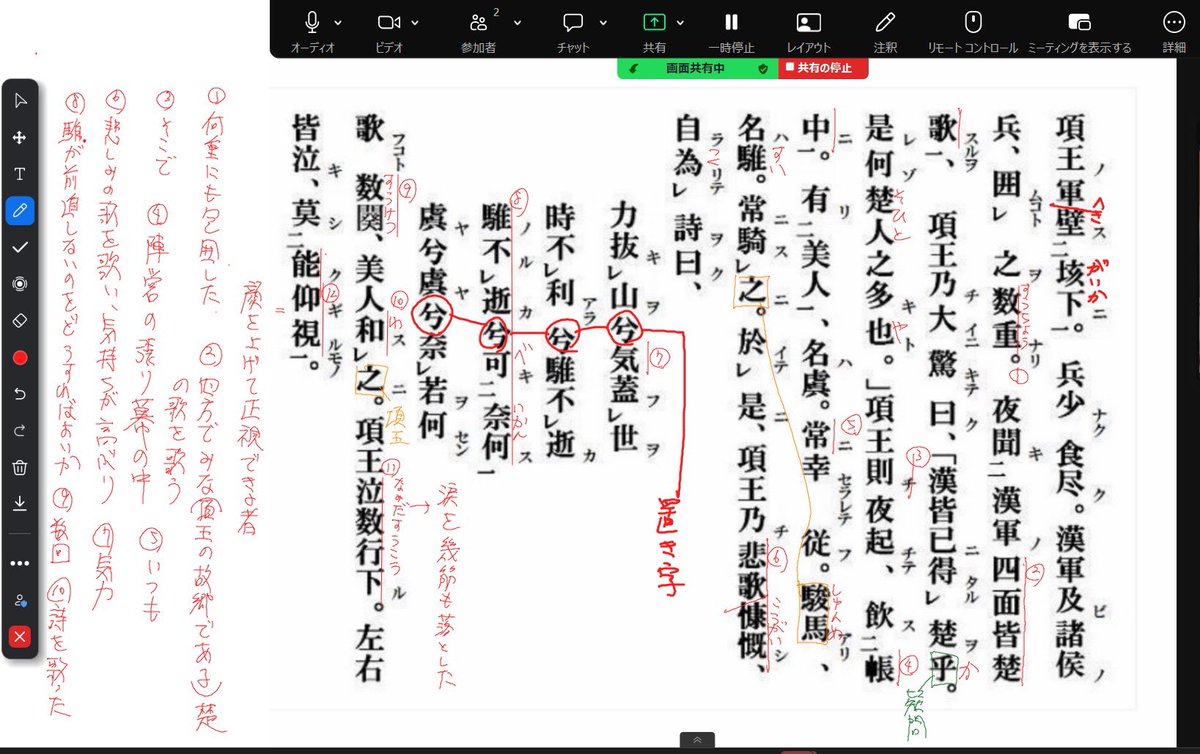
Task: Mute the microphone via オーディオ icon
Action: coord(313,22)
